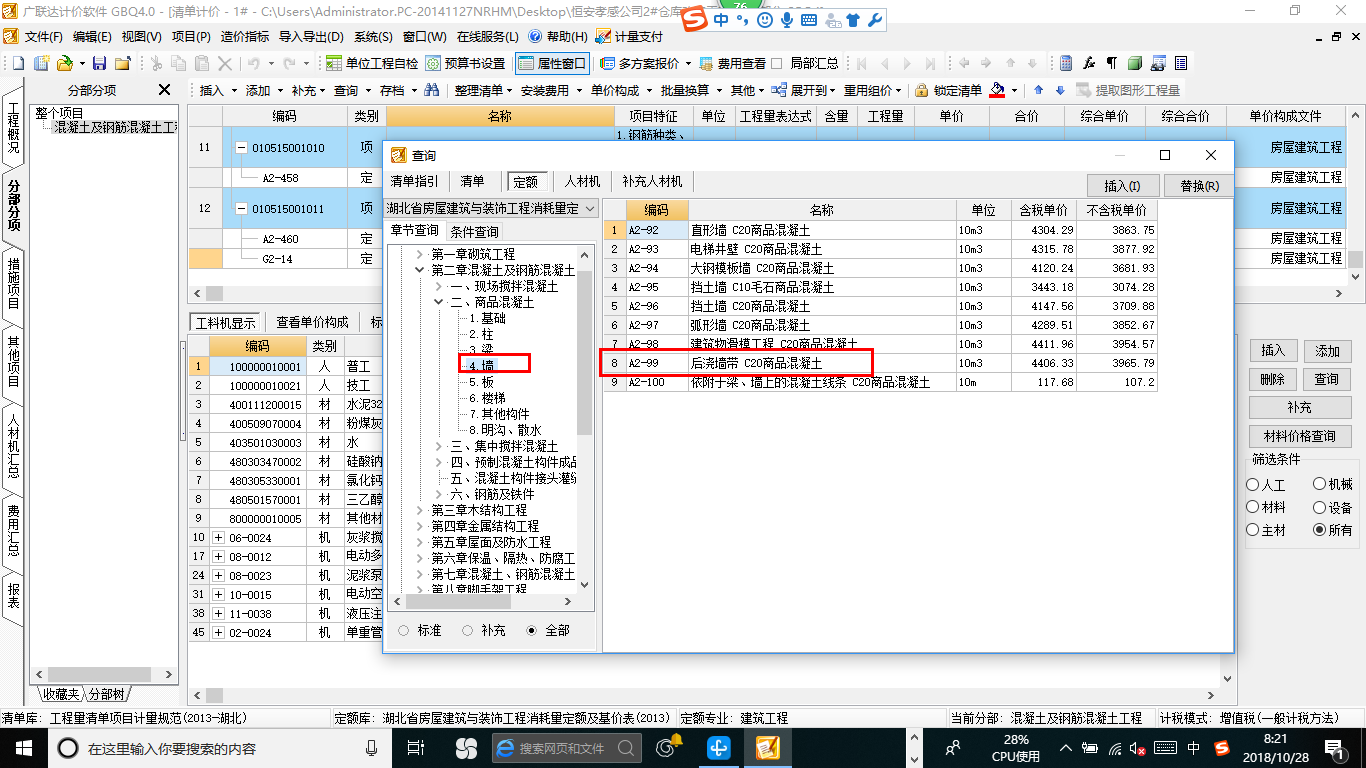Select the 标准 radio button
The width and height of the screenshot is (1366, 768).
(404, 630)
